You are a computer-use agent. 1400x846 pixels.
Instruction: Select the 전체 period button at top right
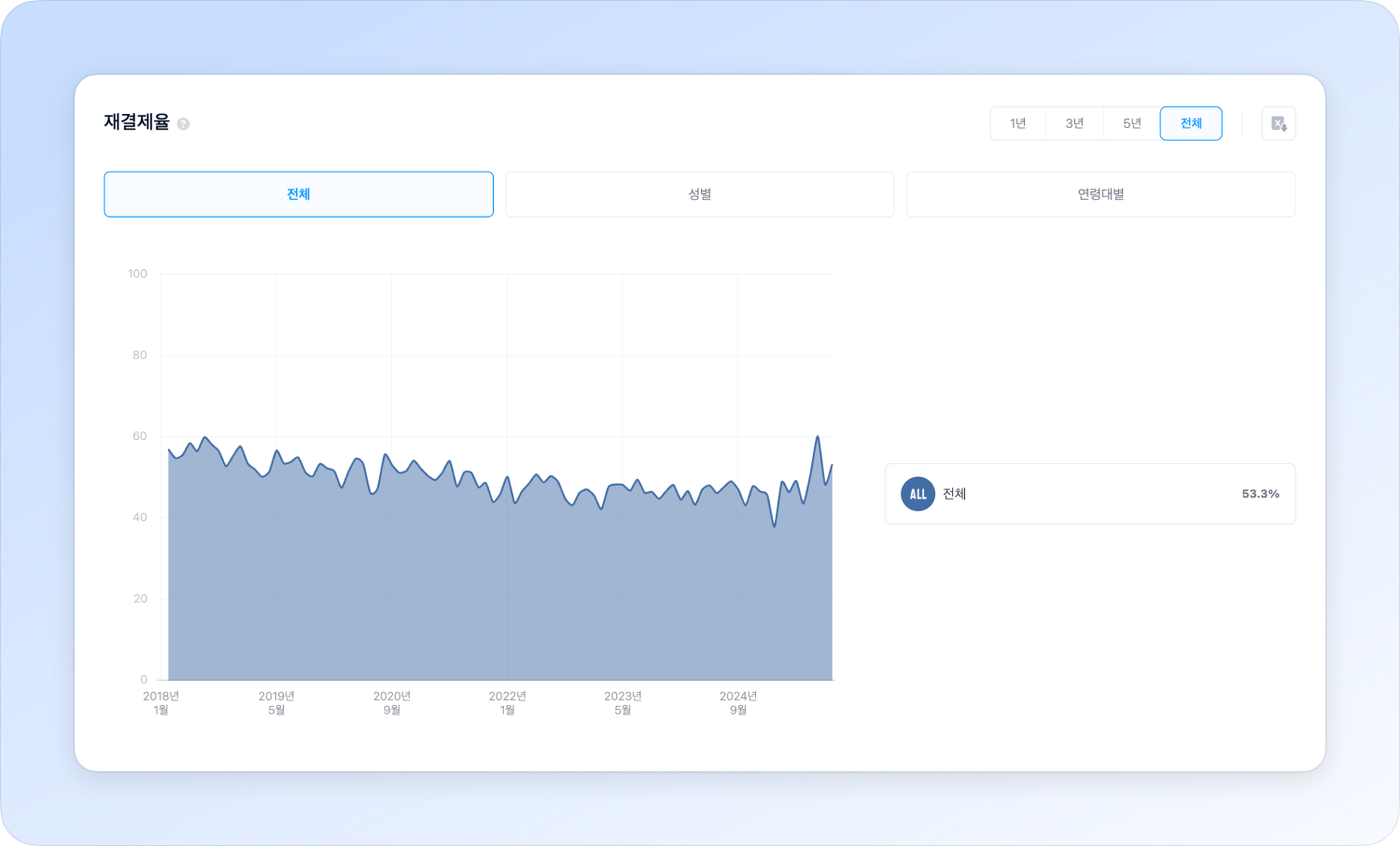pos(1190,123)
